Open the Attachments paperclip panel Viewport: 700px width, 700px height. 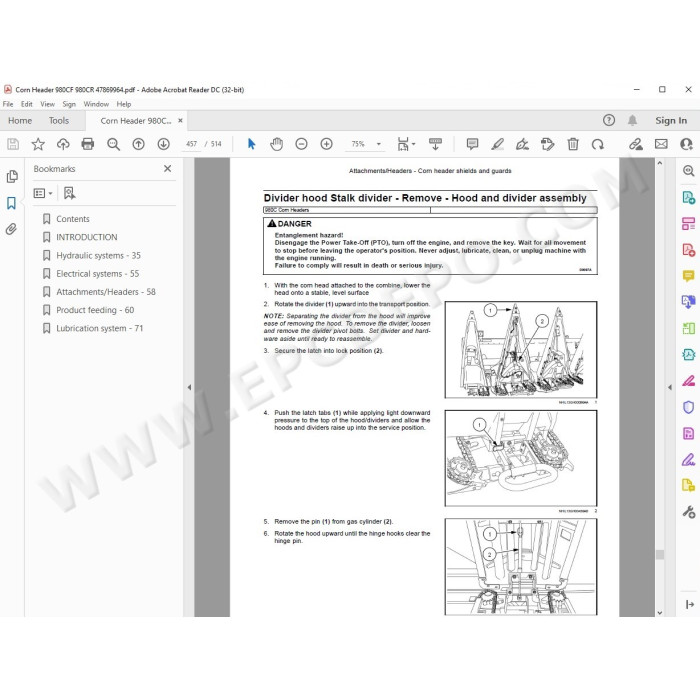[12, 229]
